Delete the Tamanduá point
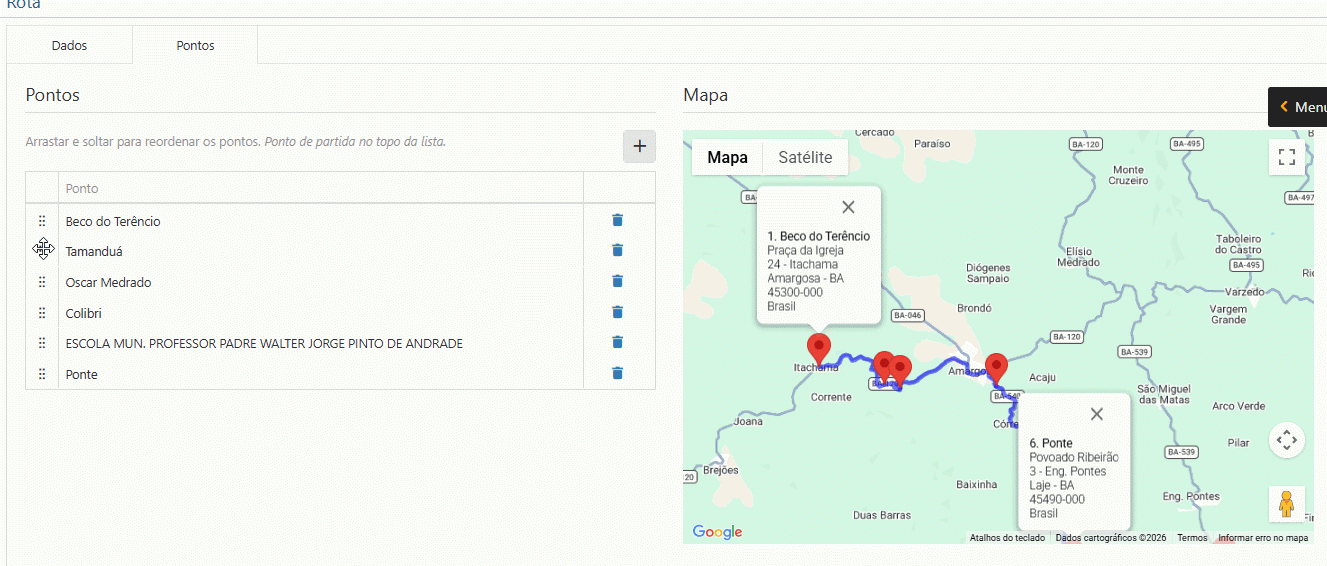Viewport: 1327px width, 566px height. pos(617,250)
